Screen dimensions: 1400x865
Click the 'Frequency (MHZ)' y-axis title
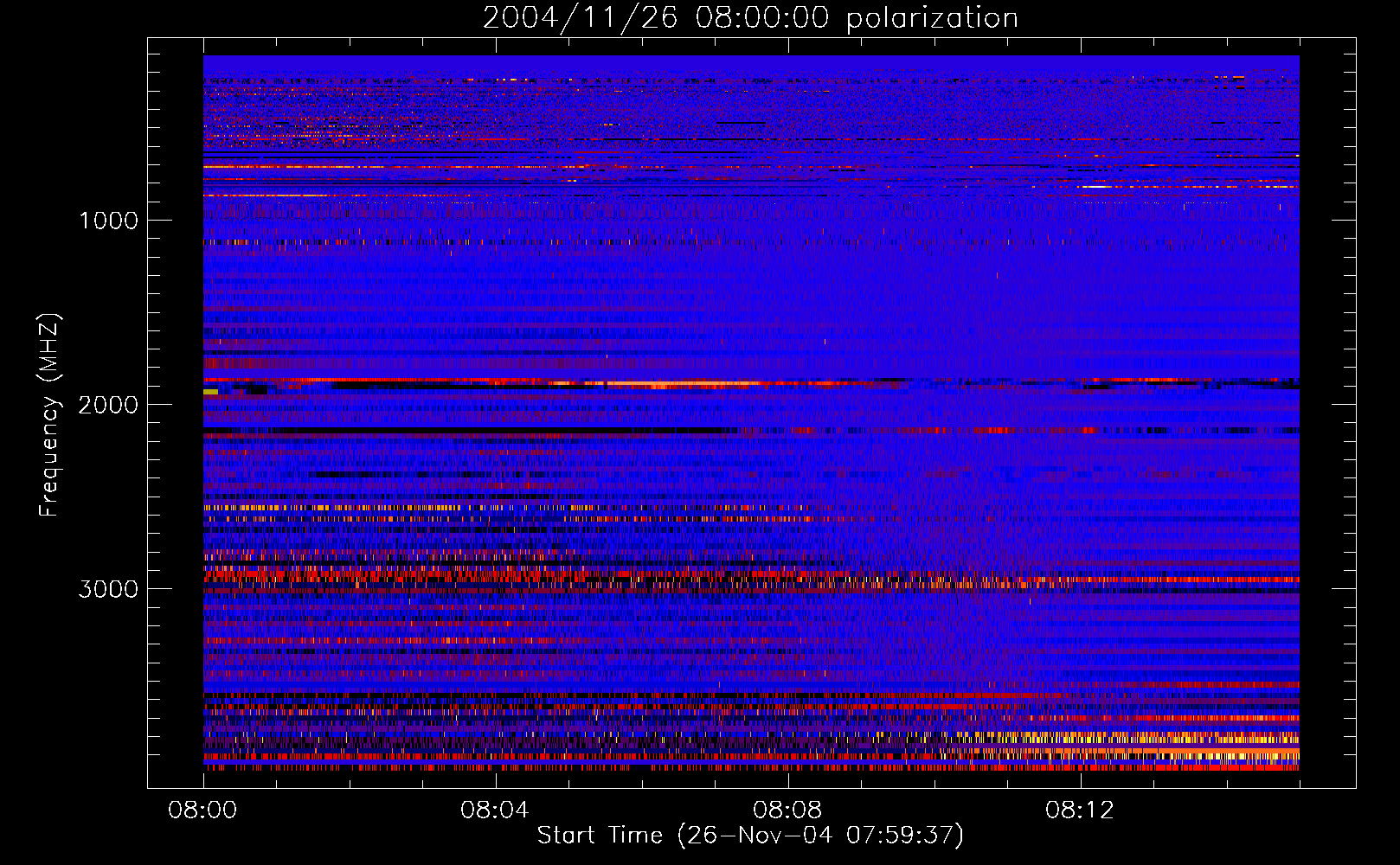click(49, 415)
